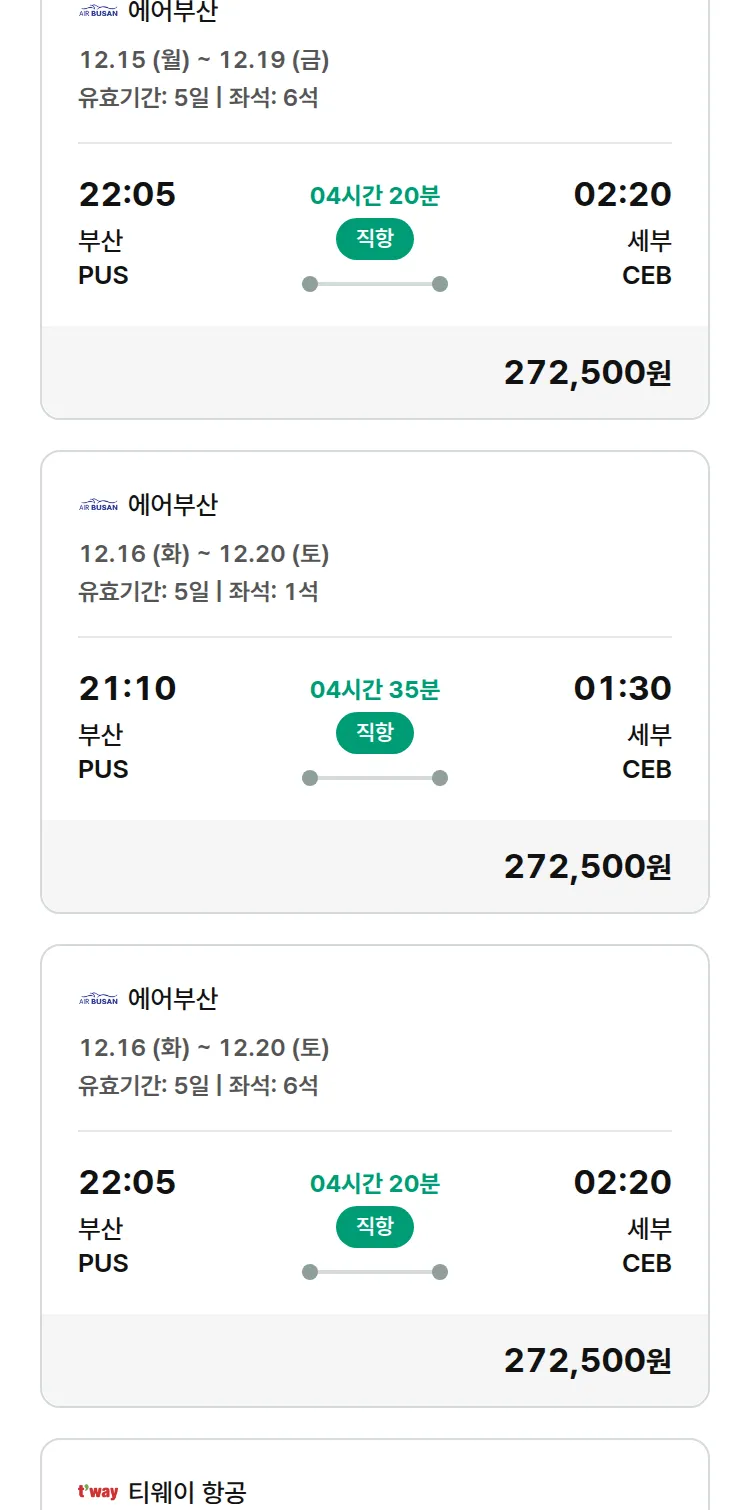Click Air Busan logo on the 12.15 flight card
Image resolution: width=750 pixels, height=1510 pixels.
[98, 12]
